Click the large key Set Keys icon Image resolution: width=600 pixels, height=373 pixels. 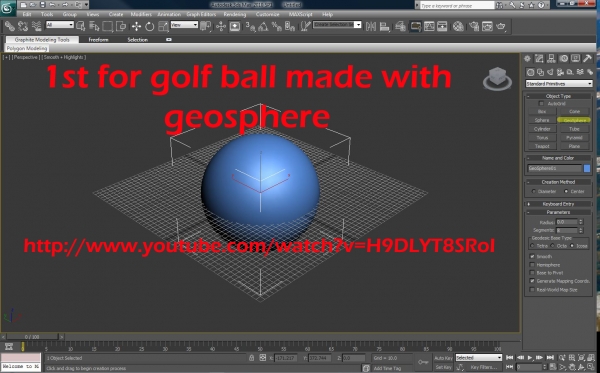coord(423,362)
